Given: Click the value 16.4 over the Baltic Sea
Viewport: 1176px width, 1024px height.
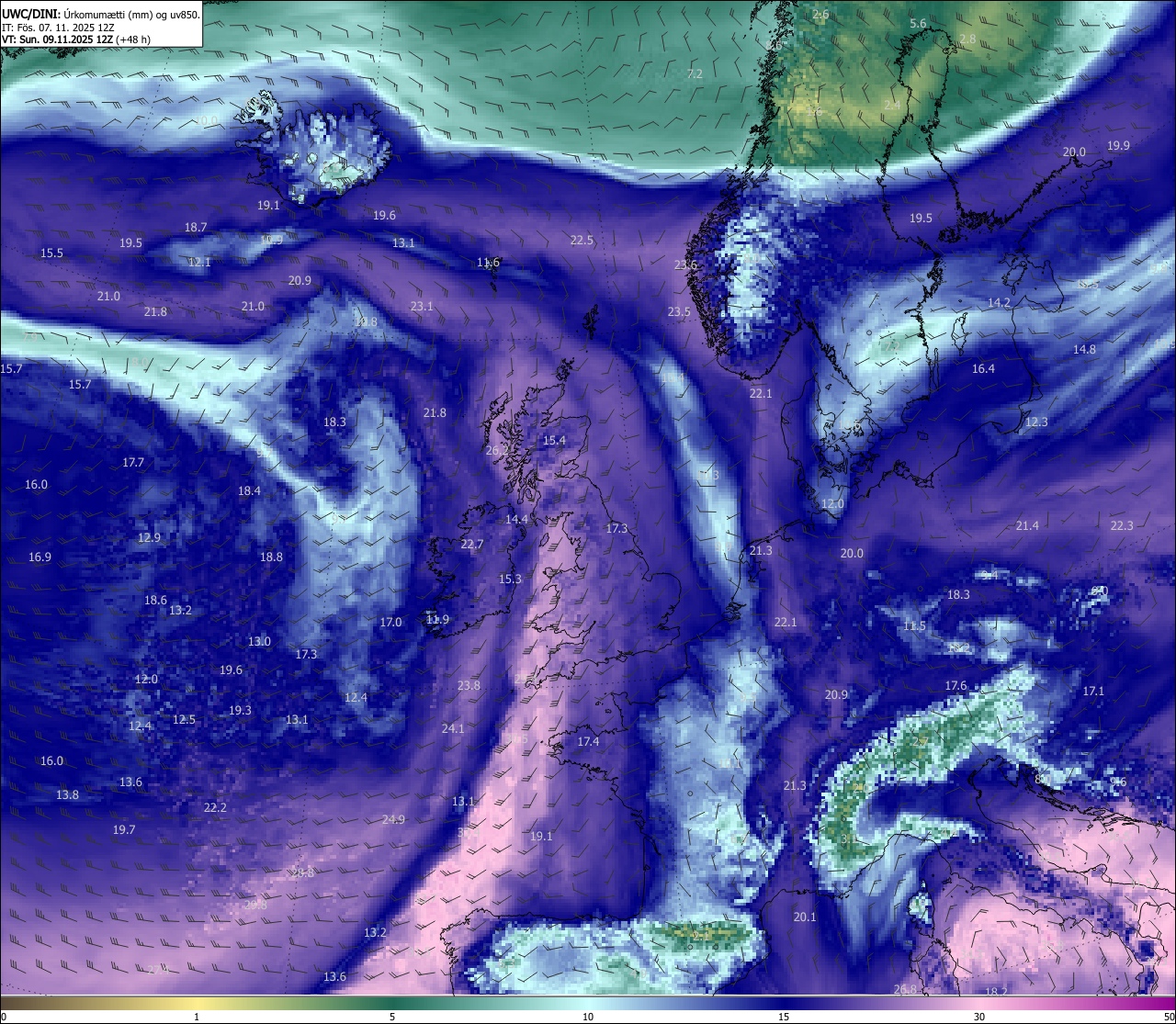Looking at the screenshot, I should click(x=983, y=368).
